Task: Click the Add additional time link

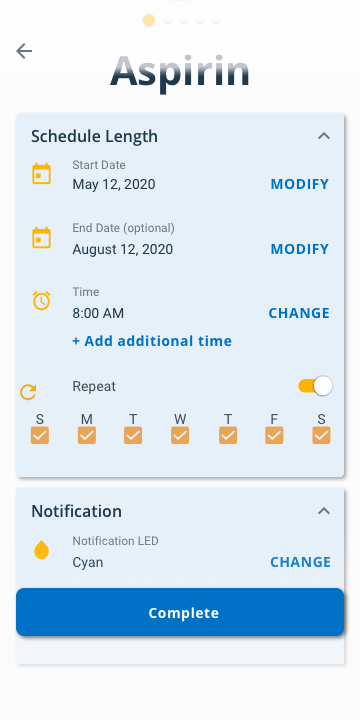Action: (152, 341)
